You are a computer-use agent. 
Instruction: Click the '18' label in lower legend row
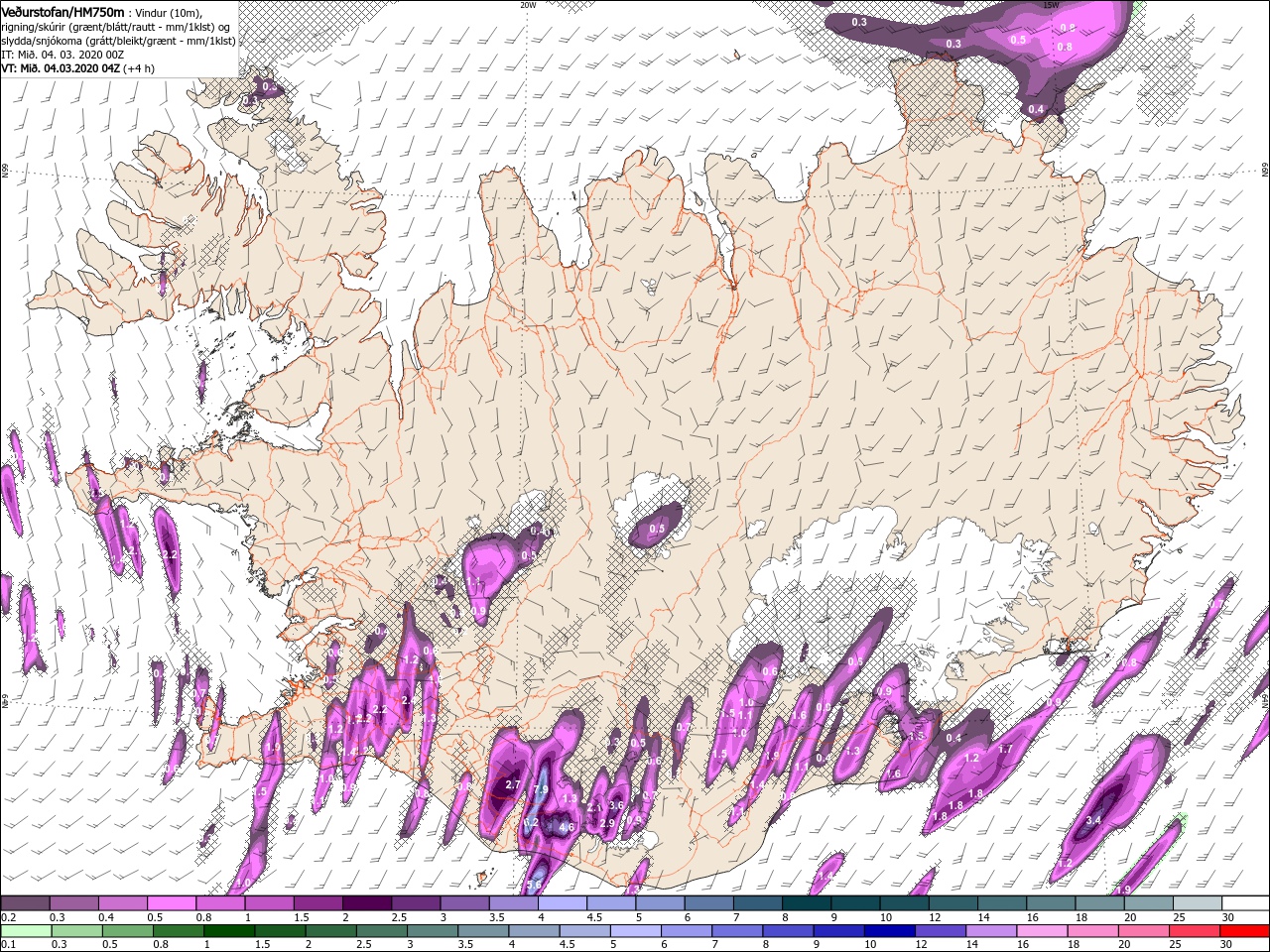tap(1074, 944)
